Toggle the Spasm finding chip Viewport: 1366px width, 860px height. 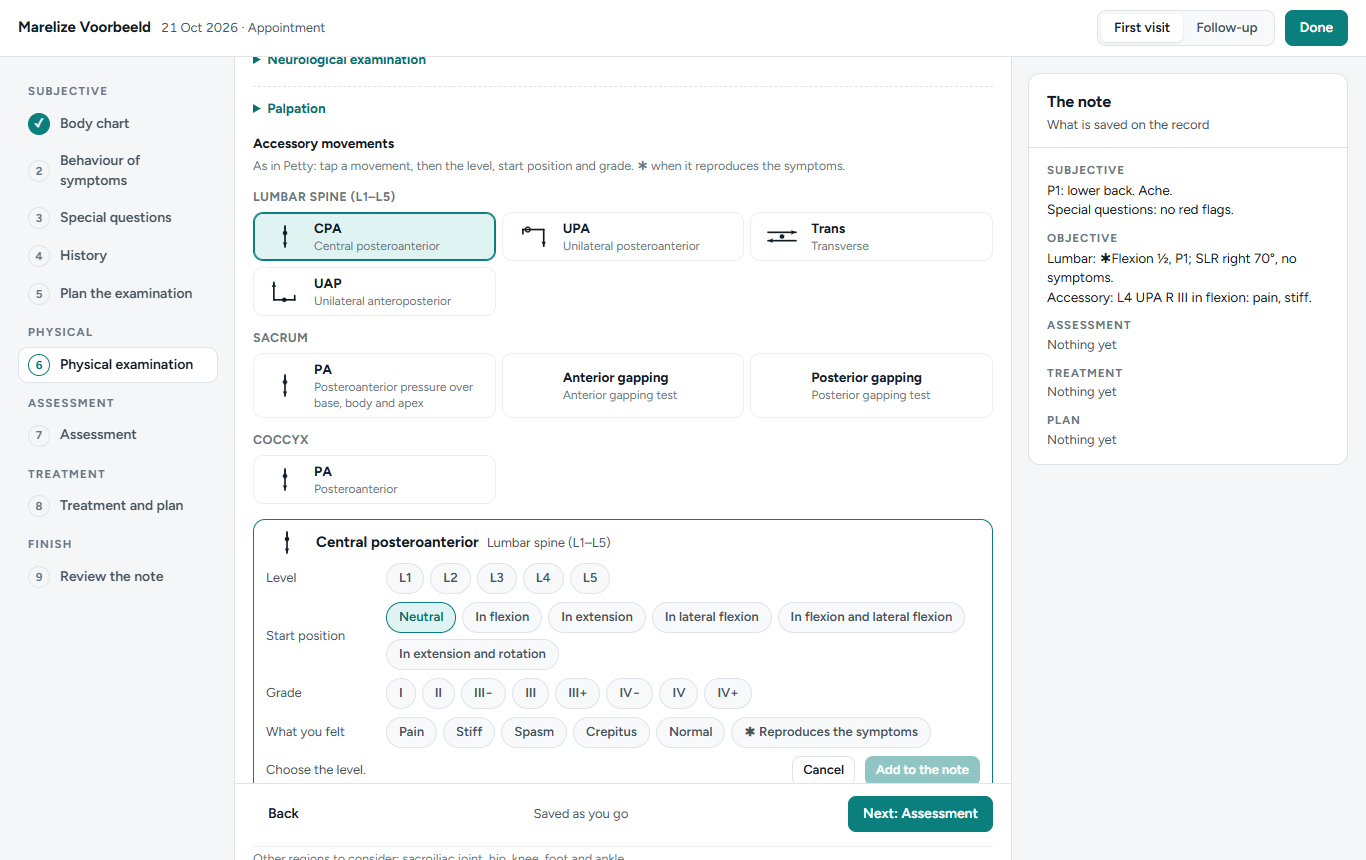[534, 732]
